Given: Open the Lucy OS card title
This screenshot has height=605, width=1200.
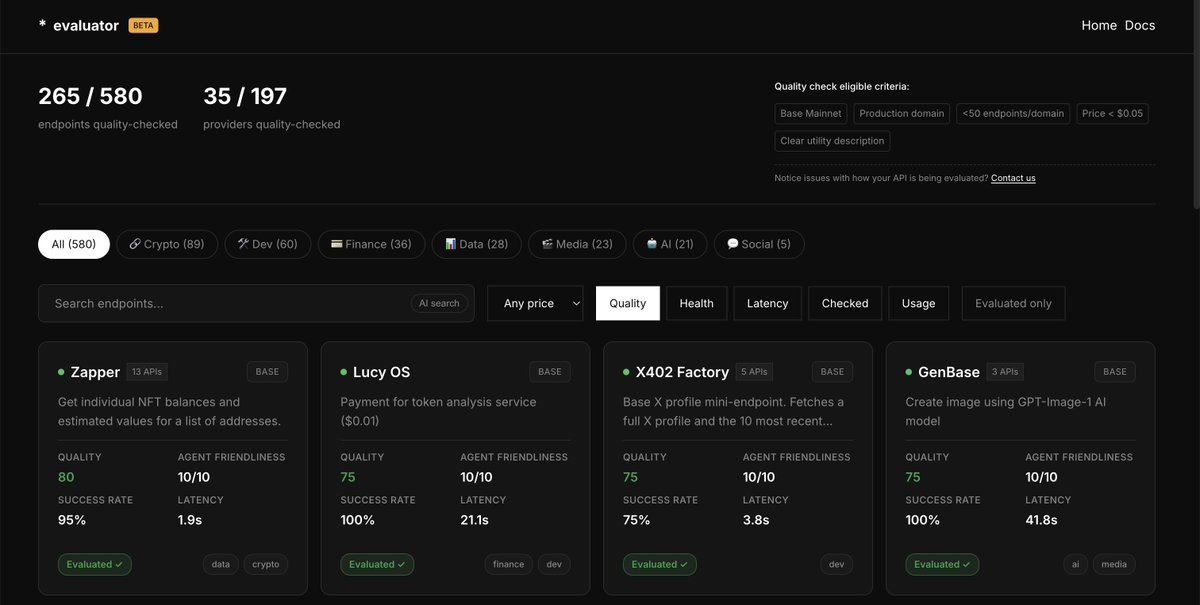Looking at the screenshot, I should pyautogui.click(x=382, y=372).
